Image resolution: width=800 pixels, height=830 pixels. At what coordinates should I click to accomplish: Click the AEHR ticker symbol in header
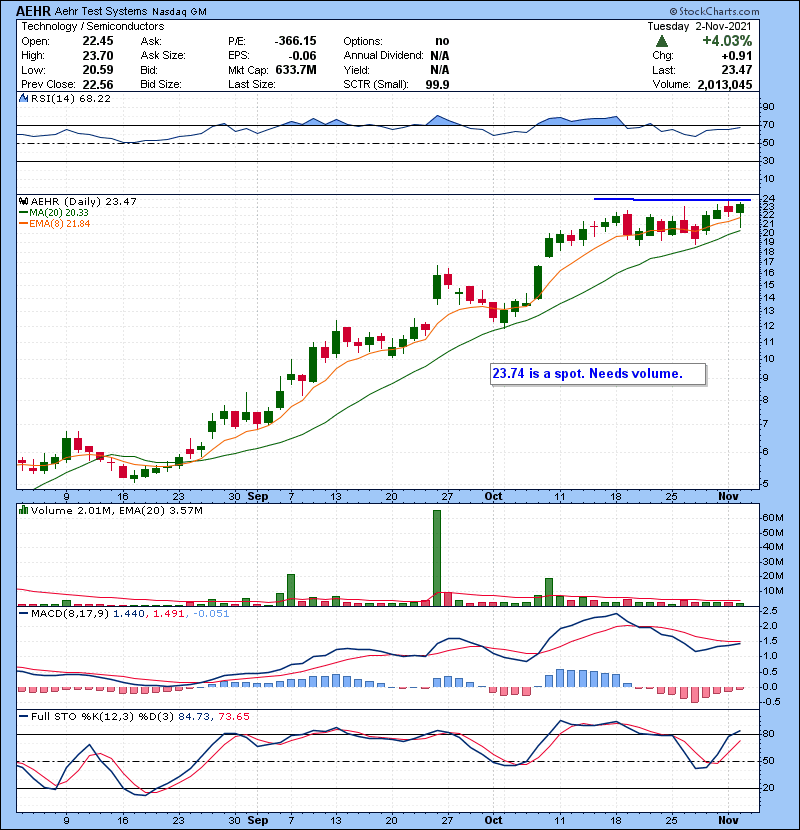click(x=33, y=11)
